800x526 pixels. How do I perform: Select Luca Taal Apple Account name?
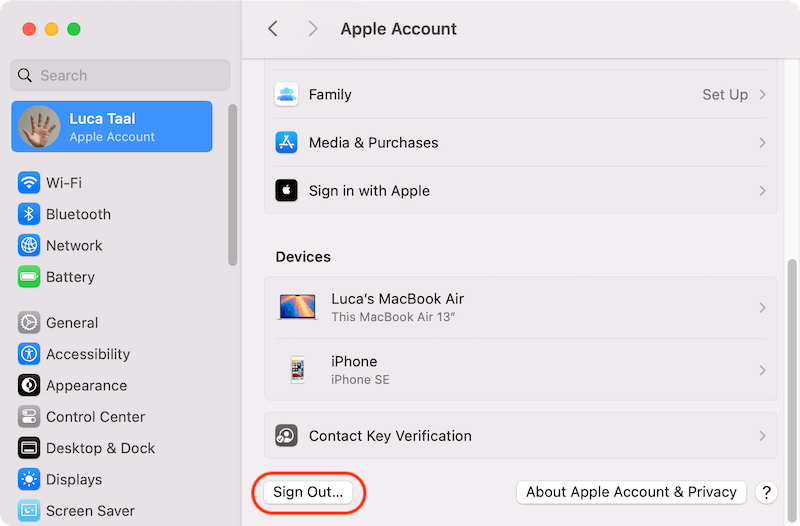pyautogui.click(x=102, y=118)
